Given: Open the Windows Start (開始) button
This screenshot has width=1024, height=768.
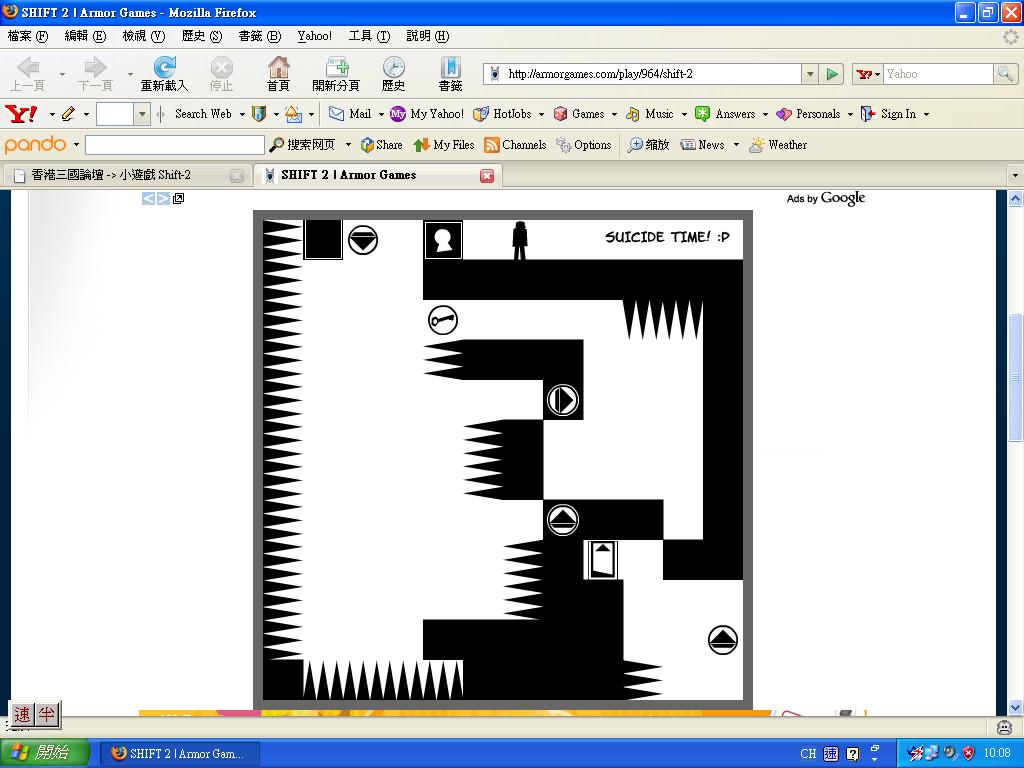Looking at the screenshot, I should pyautogui.click(x=44, y=753).
